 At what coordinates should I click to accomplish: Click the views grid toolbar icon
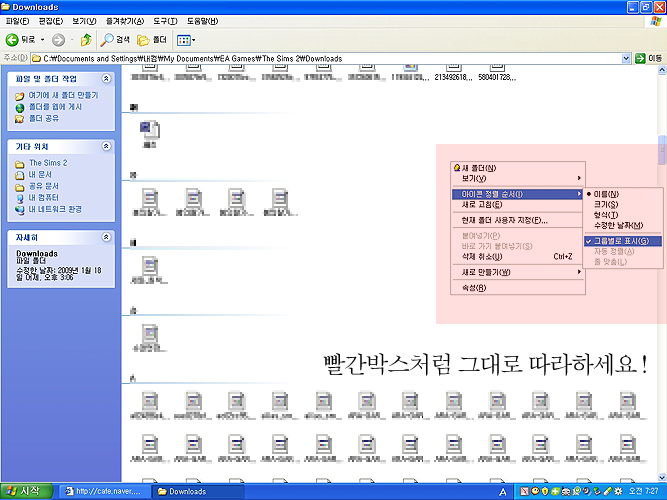[183, 40]
